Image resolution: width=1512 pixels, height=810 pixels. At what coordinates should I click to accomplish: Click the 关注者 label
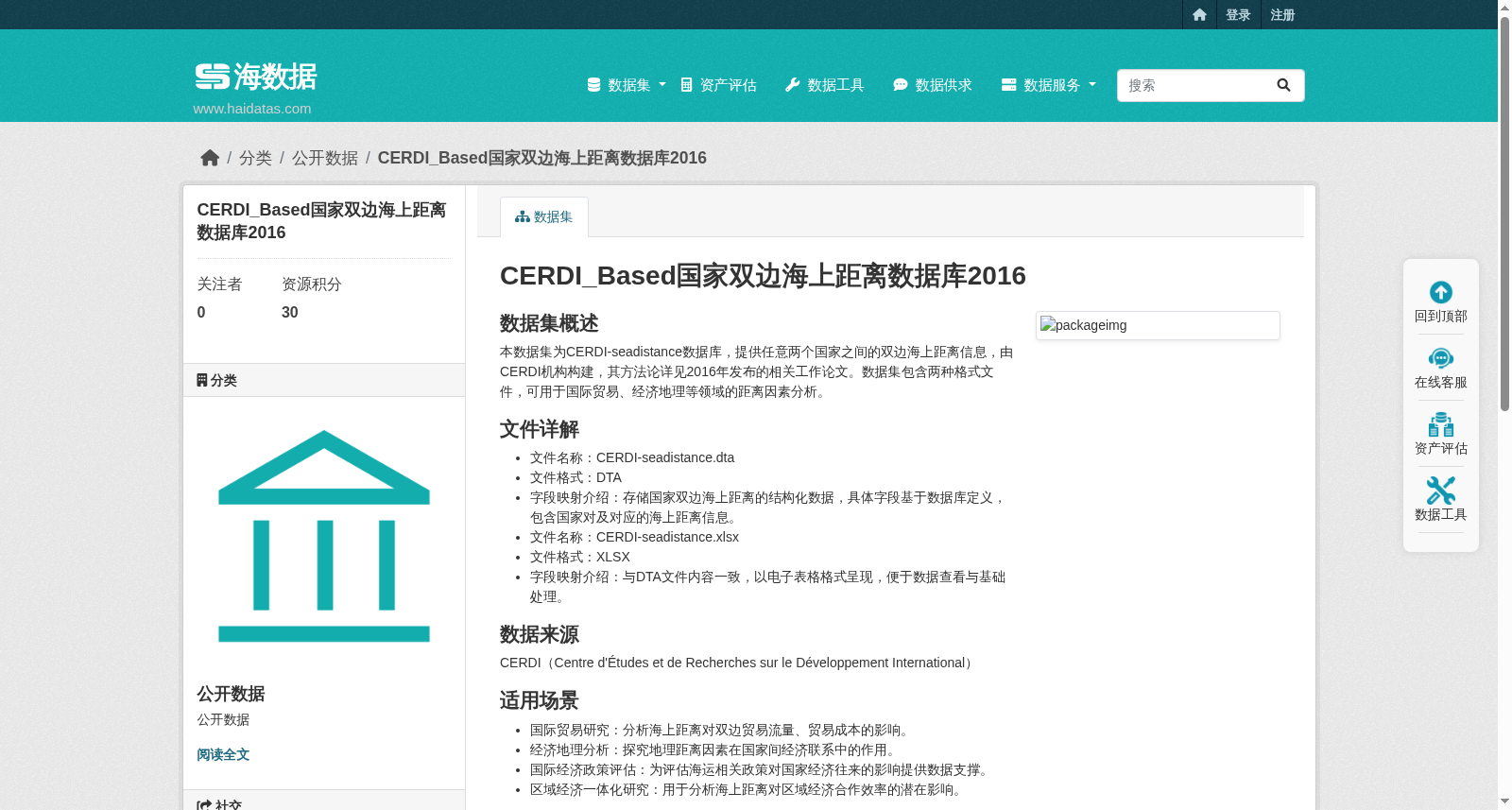tap(219, 284)
